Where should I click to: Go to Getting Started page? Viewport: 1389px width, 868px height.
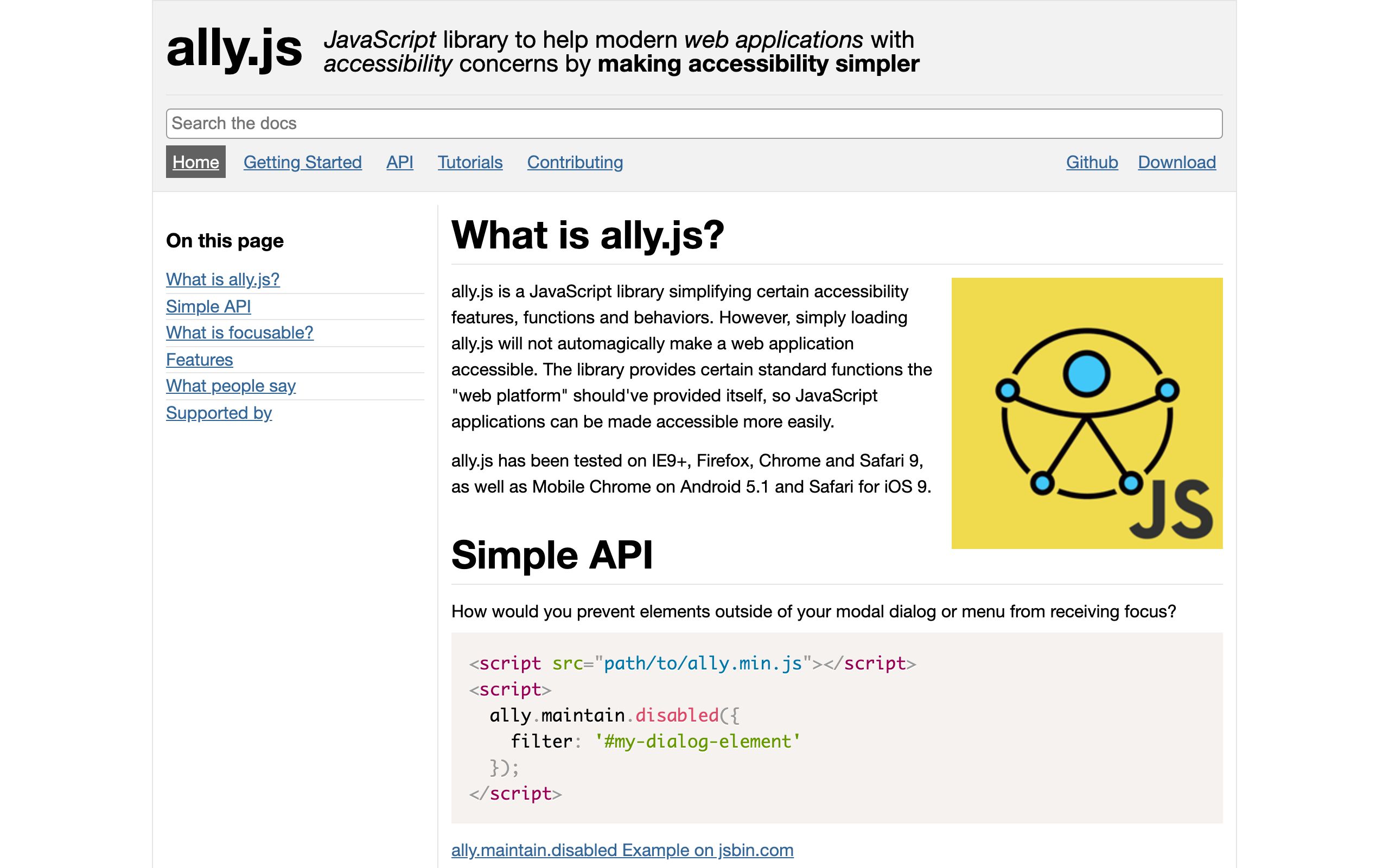pos(302,162)
